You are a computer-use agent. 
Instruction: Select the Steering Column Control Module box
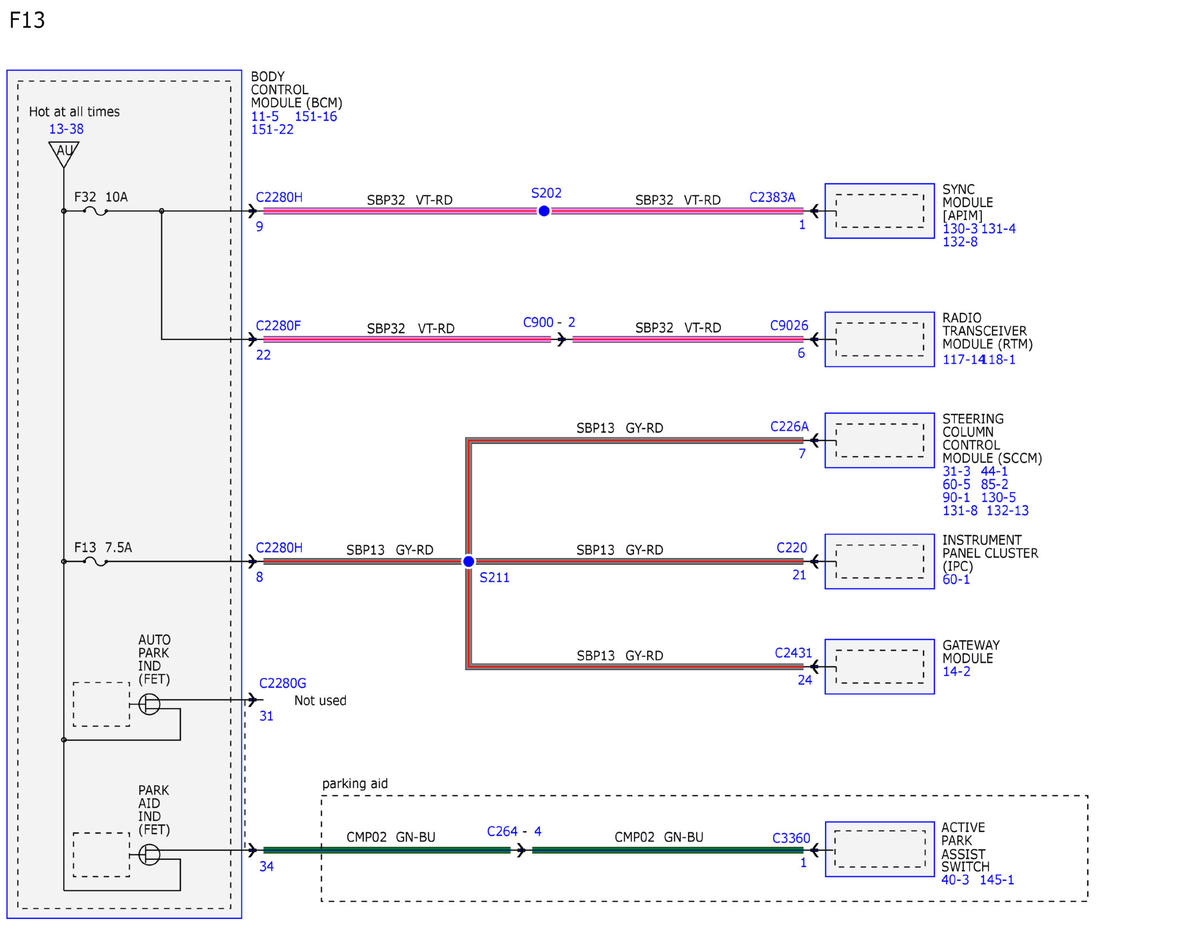[879, 440]
